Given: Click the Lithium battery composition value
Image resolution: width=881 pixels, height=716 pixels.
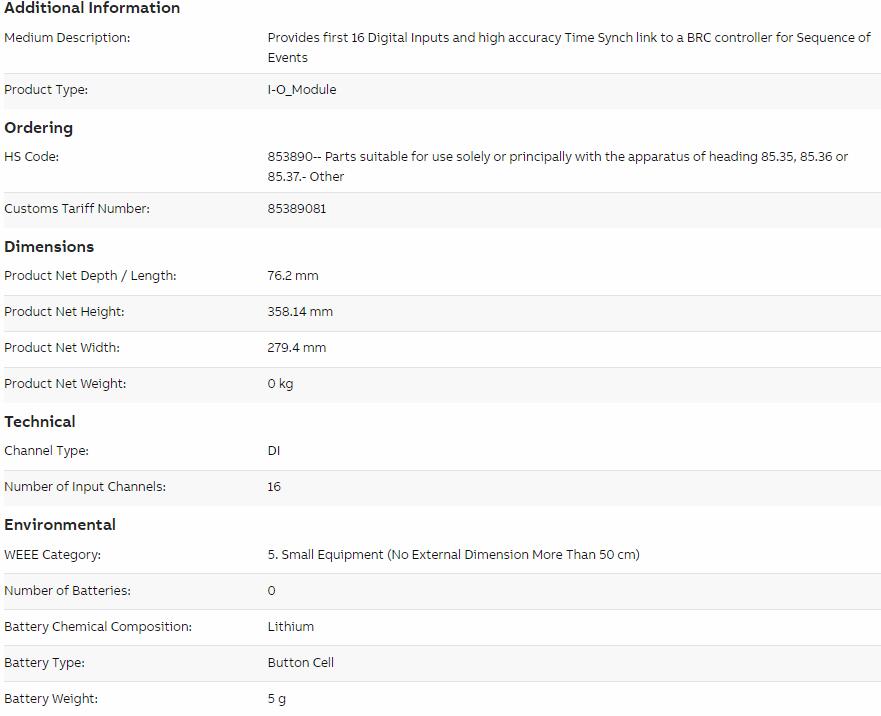Looking at the screenshot, I should click(290, 627).
